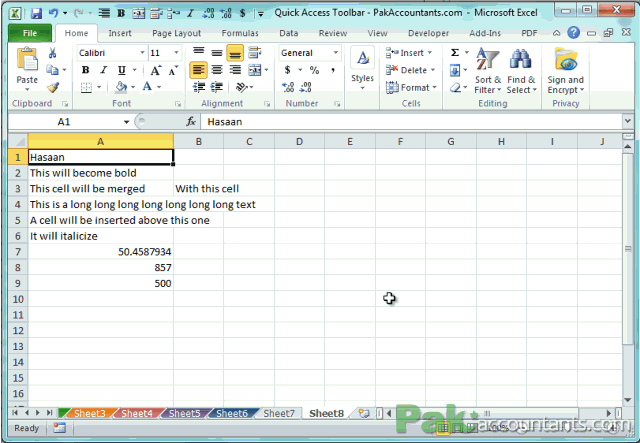The width and height of the screenshot is (640, 443).
Task: Toggle Top Align in Alignment group
Action: pos(199,52)
